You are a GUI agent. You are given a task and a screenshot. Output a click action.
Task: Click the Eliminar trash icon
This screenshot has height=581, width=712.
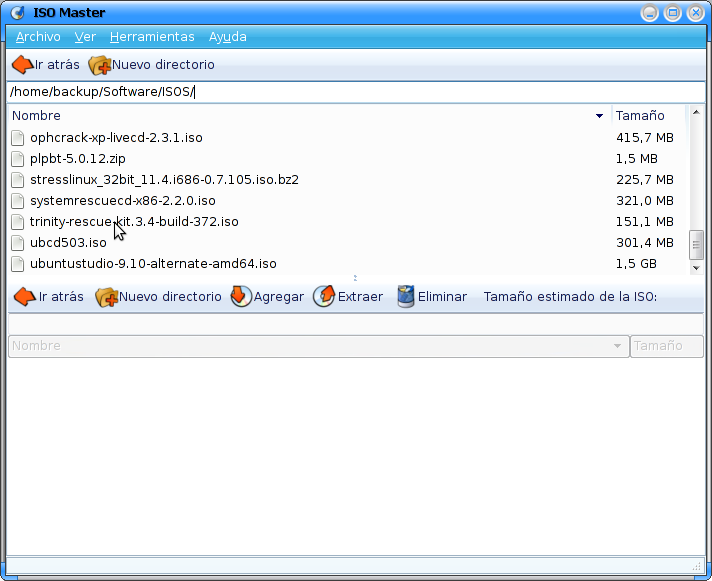(x=405, y=297)
